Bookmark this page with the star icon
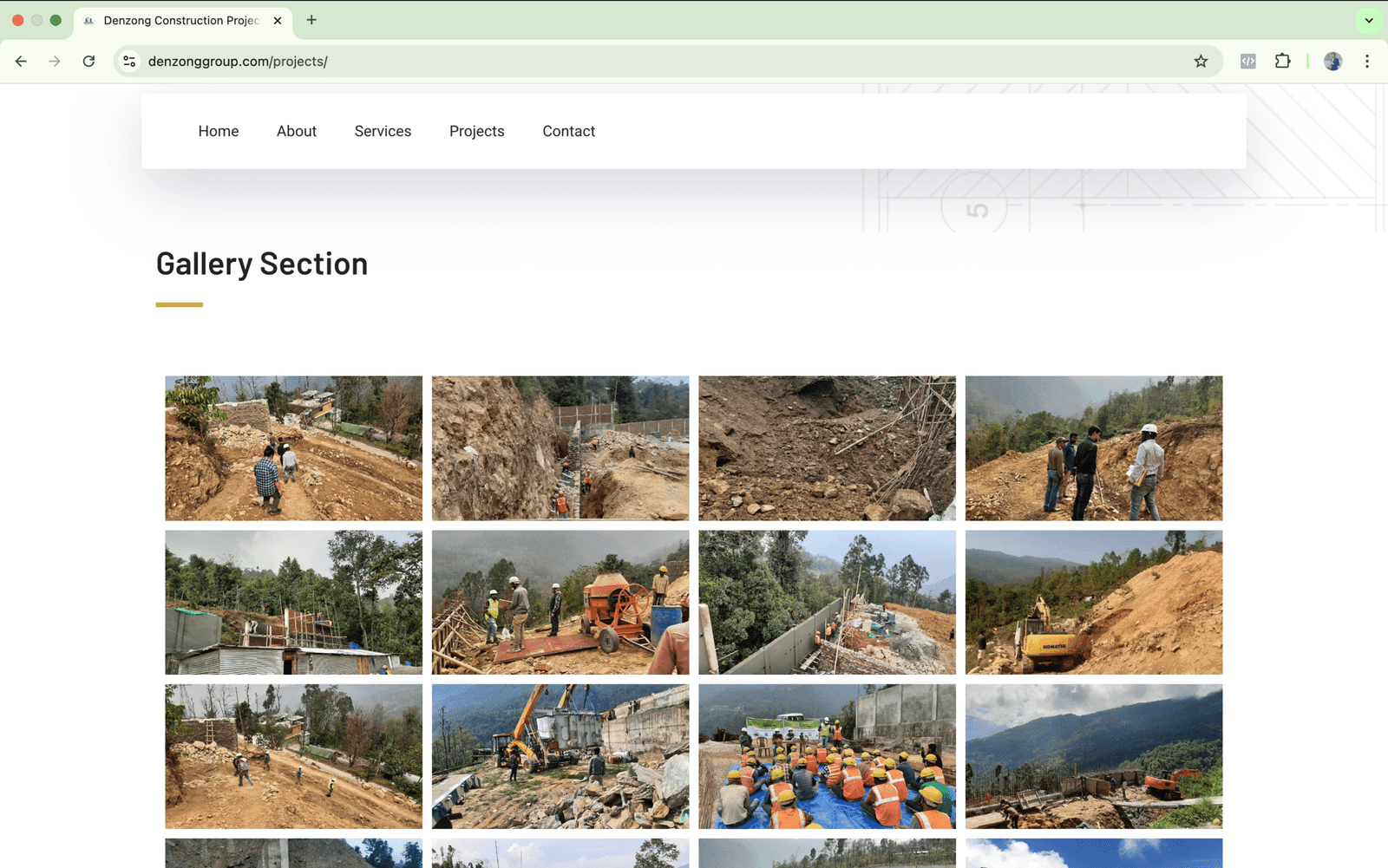Viewport: 1388px width, 868px height. (1201, 62)
